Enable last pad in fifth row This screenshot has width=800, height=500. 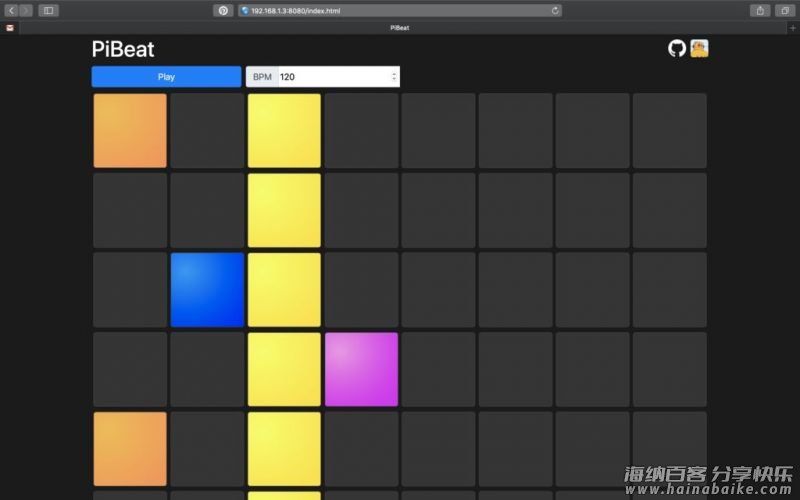click(x=669, y=449)
